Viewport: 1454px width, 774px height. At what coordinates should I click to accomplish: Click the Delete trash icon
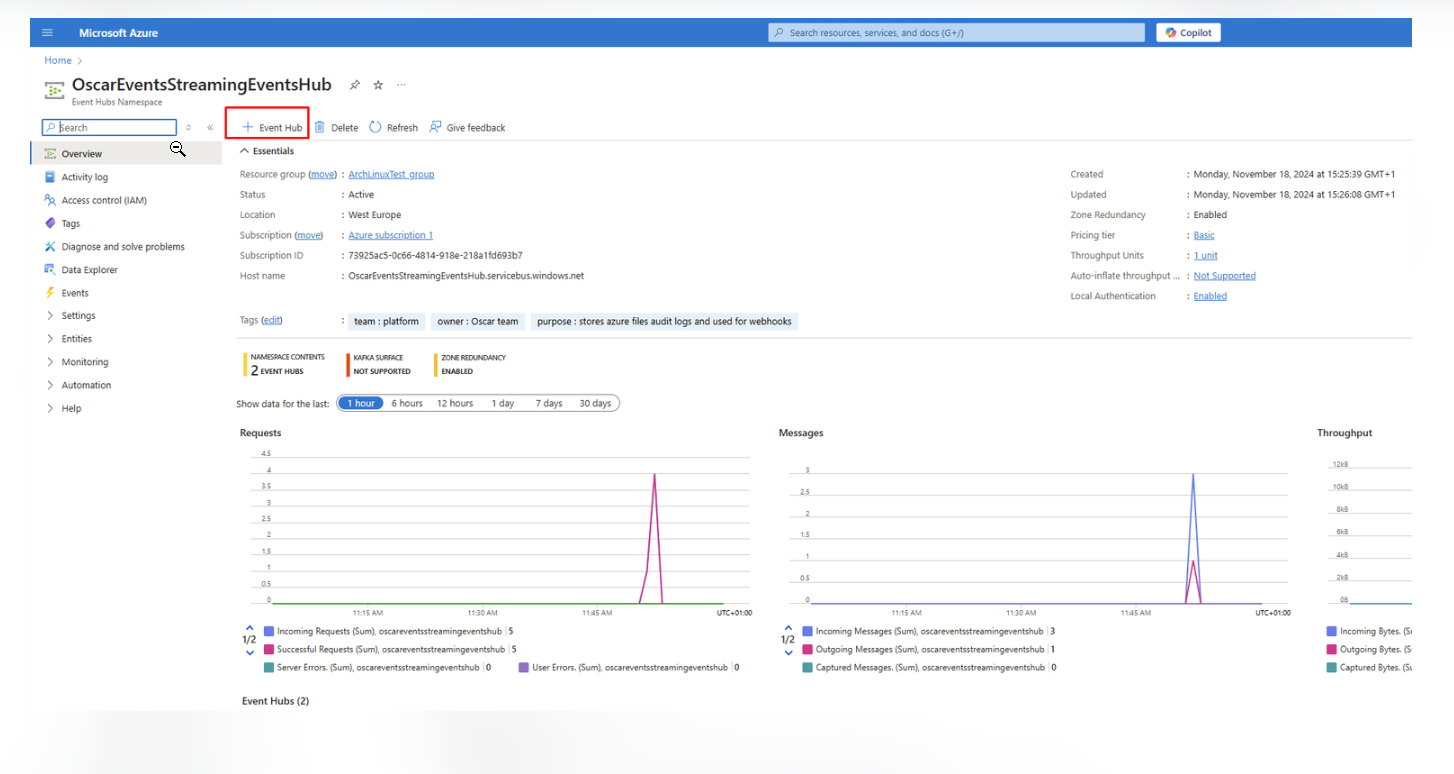[x=320, y=127]
